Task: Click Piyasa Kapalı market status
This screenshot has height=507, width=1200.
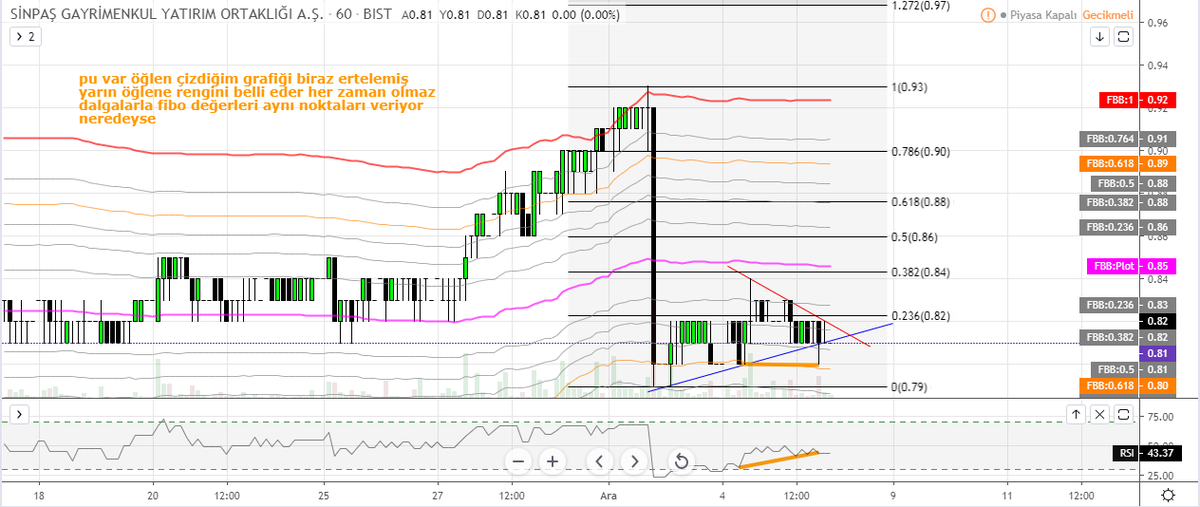Action: pyautogui.click(x=1042, y=16)
